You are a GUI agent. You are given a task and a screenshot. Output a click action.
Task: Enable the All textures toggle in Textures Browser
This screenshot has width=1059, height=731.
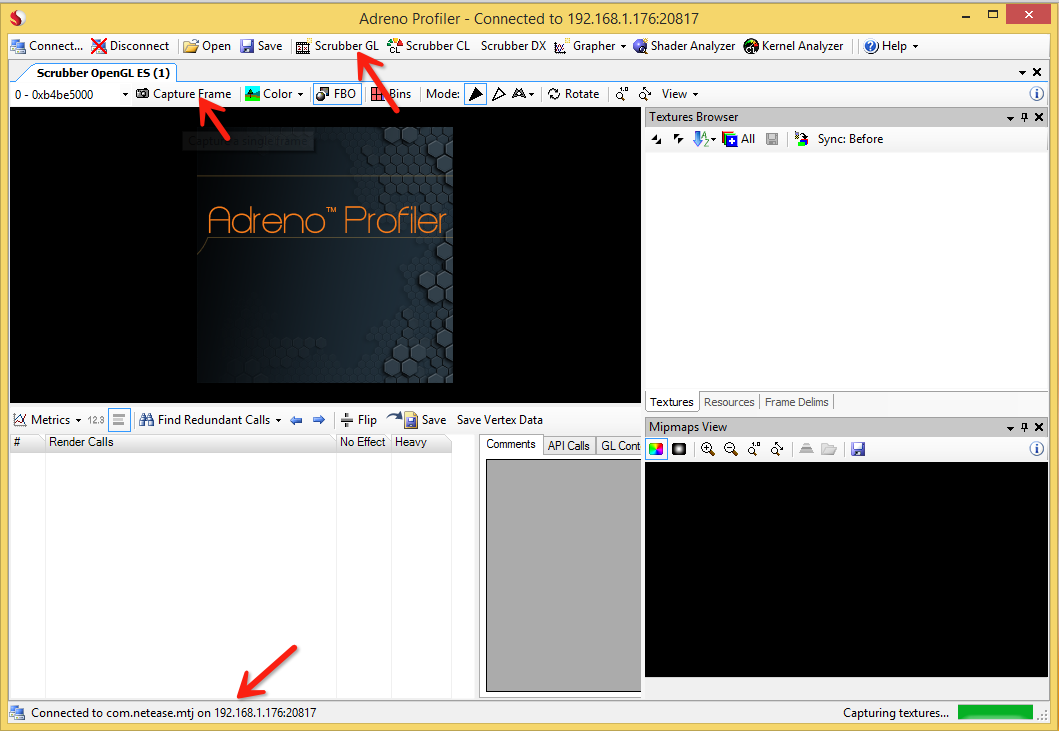pos(738,138)
